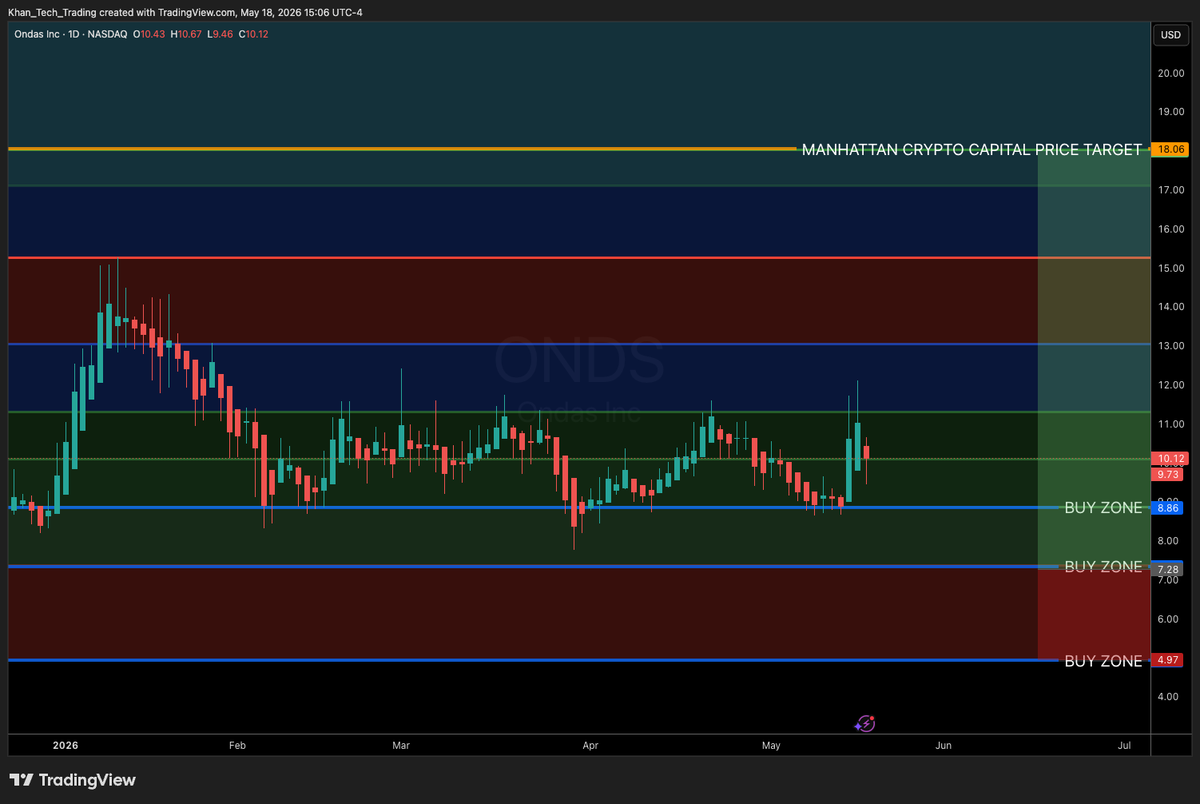1200x804 pixels.
Task: Click the Apr label on time axis
Action: click(590, 745)
